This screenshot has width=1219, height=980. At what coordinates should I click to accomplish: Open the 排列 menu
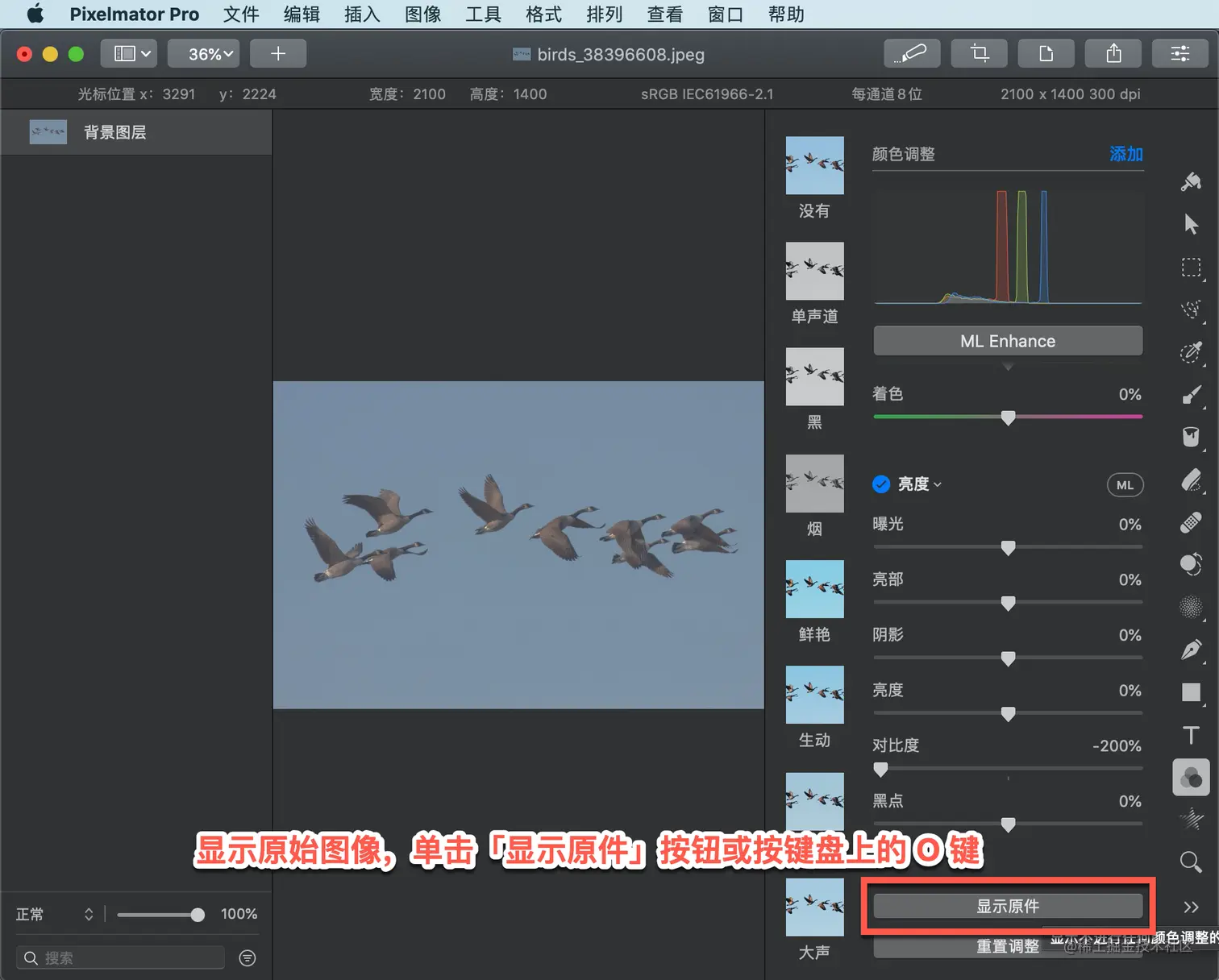coord(604,15)
